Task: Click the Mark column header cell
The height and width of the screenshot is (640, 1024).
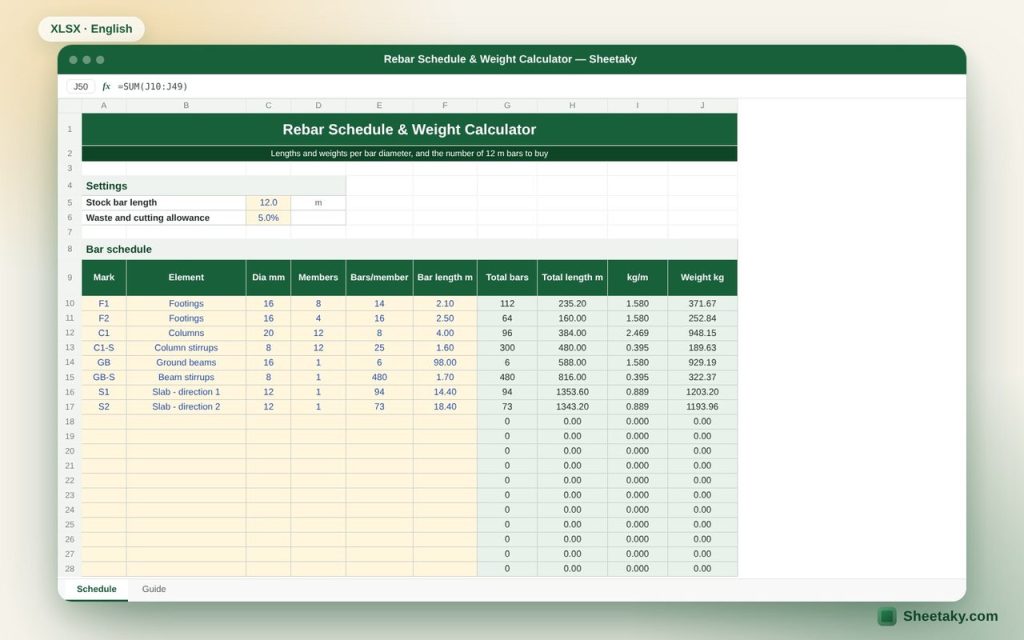Action: click(x=104, y=278)
